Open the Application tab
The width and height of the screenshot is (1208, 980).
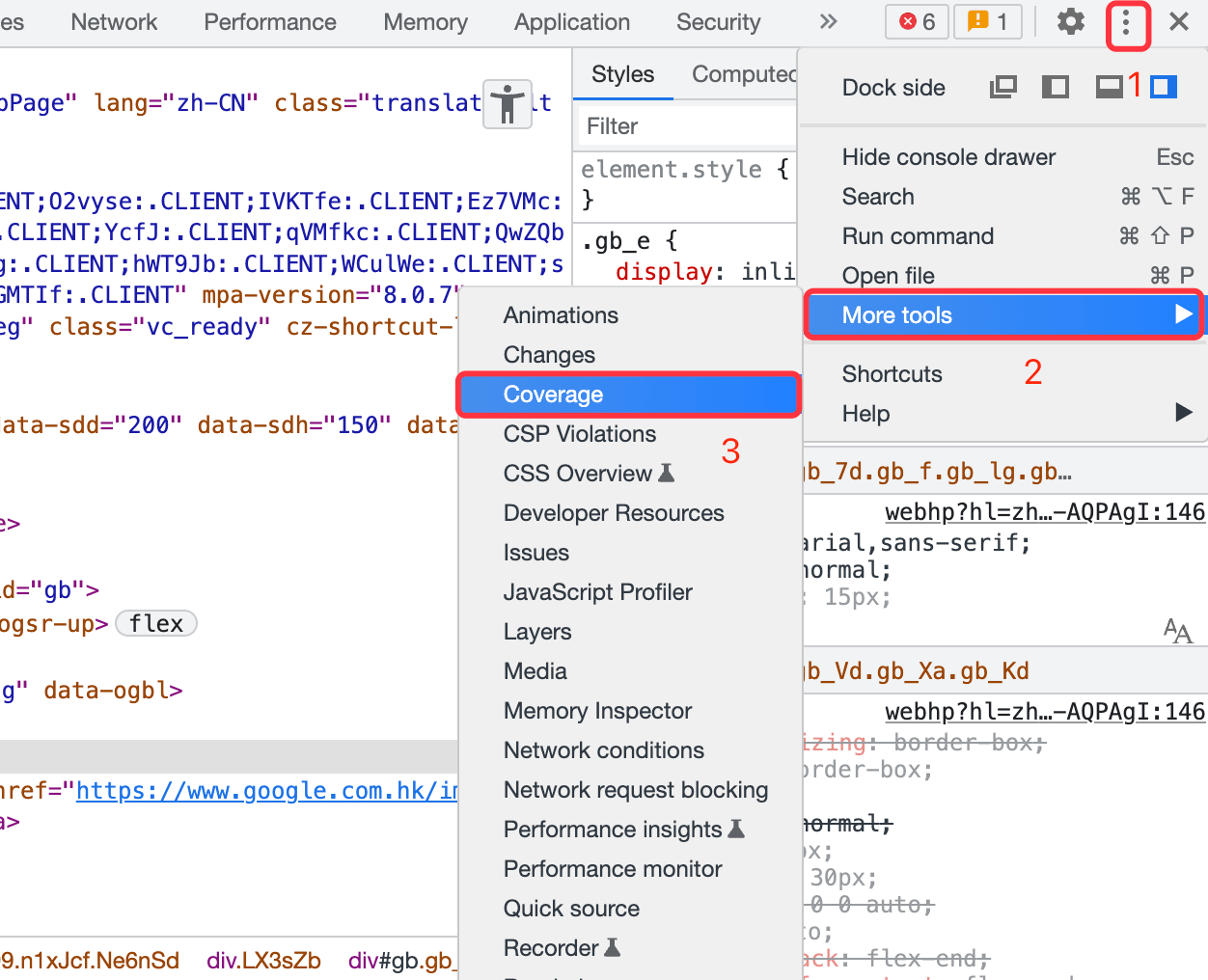[x=572, y=22]
